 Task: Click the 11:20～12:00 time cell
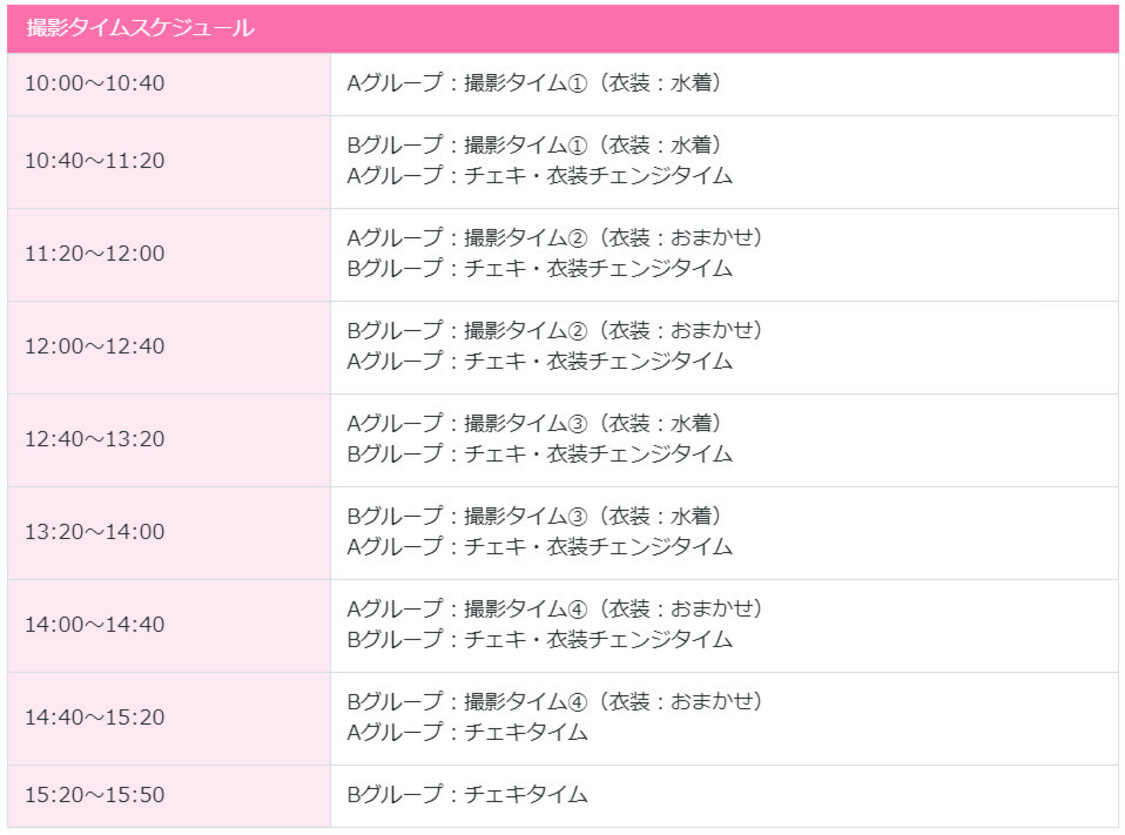(x=95, y=254)
